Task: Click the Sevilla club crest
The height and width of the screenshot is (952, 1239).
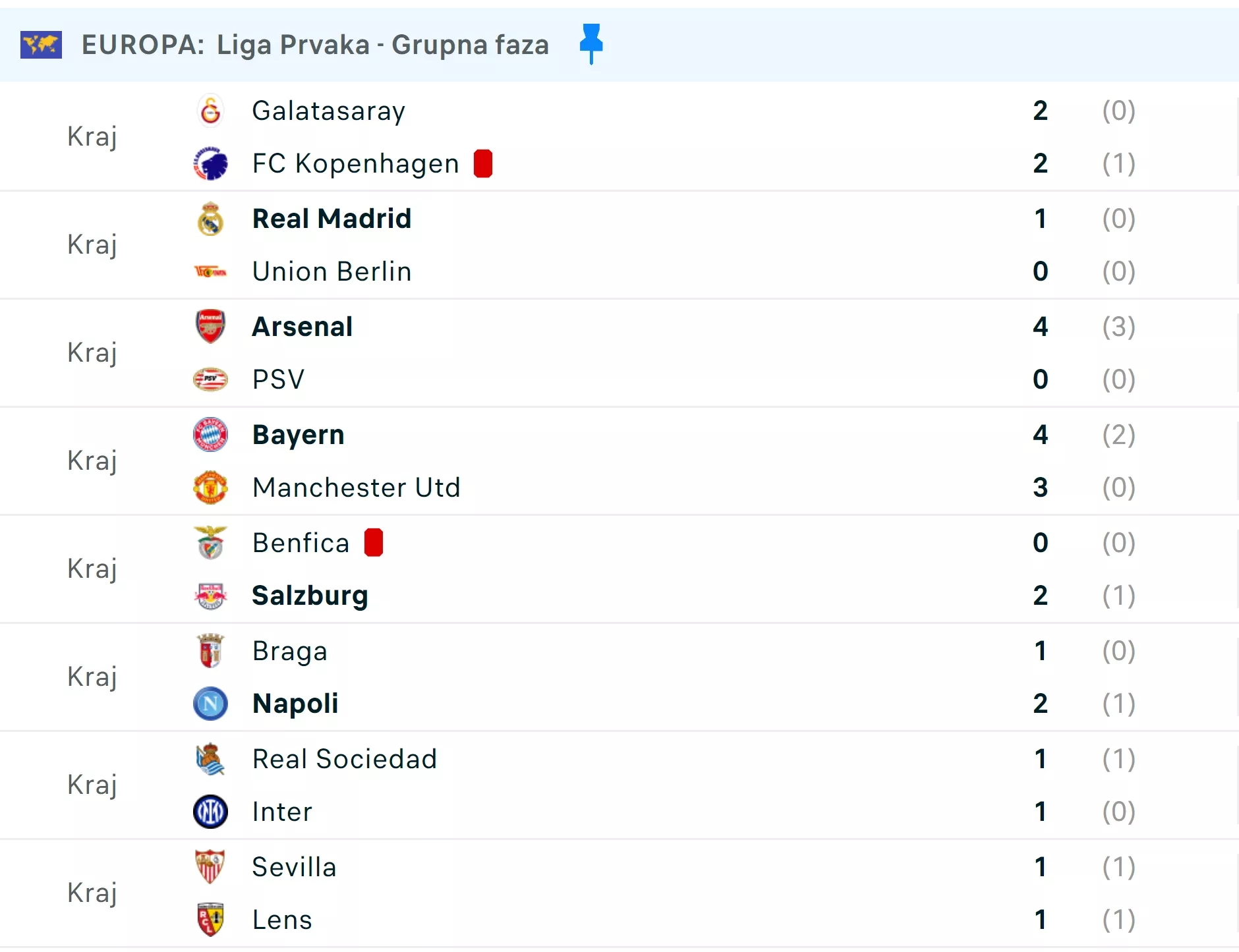Action: 210,867
